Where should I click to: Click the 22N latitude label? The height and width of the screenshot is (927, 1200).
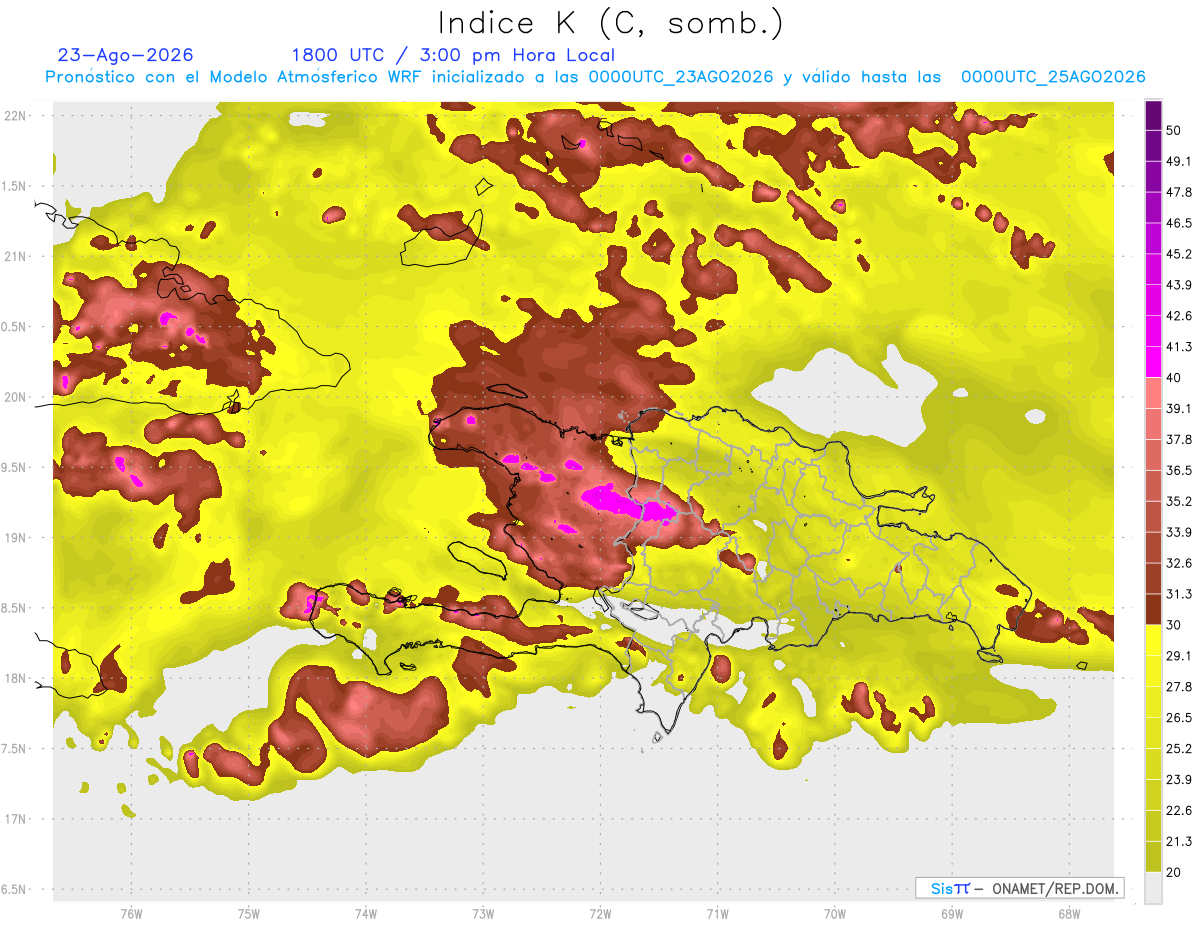click(16, 115)
